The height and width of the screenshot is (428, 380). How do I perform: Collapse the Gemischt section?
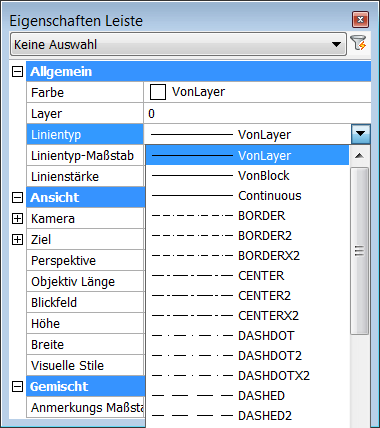click(x=17, y=387)
